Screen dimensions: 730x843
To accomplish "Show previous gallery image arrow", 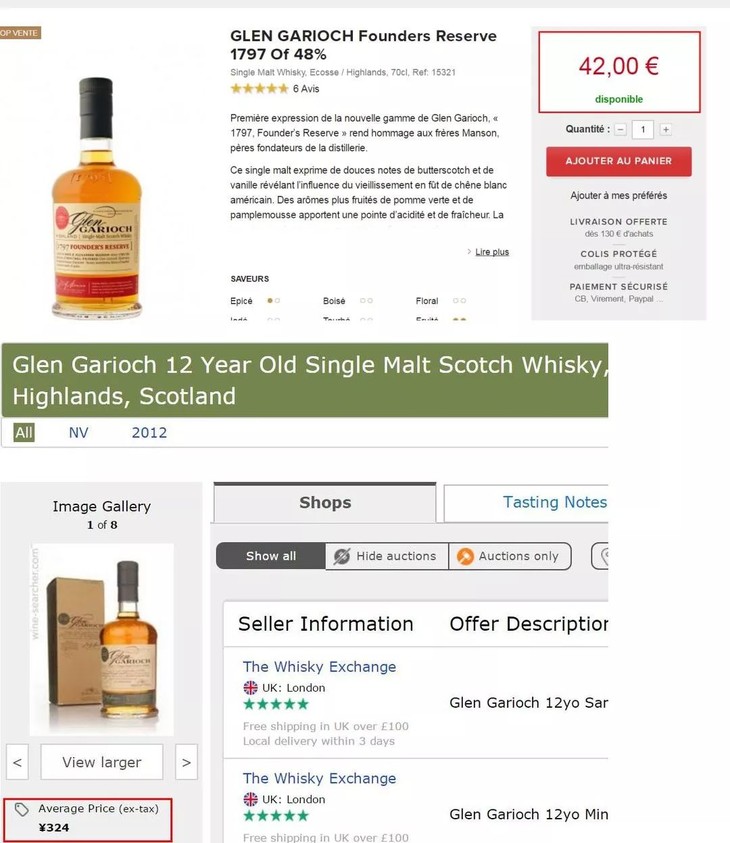I will [17, 762].
